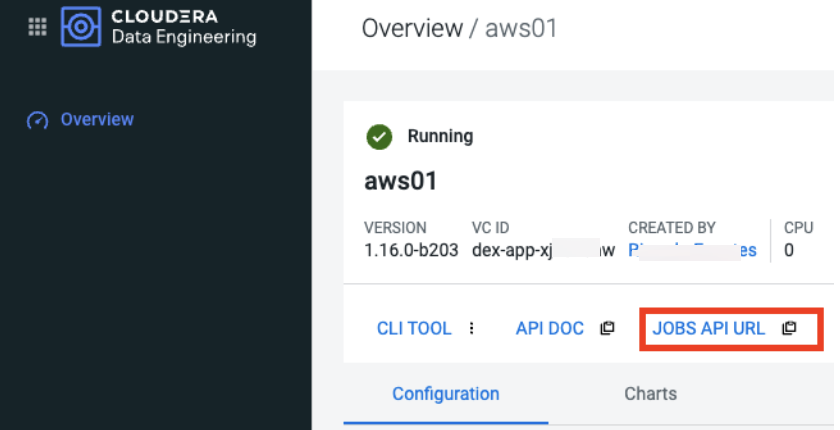Click aws01 in the breadcrumb path
Image resolution: width=840 pixels, height=430 pixels.
(521, 28)
